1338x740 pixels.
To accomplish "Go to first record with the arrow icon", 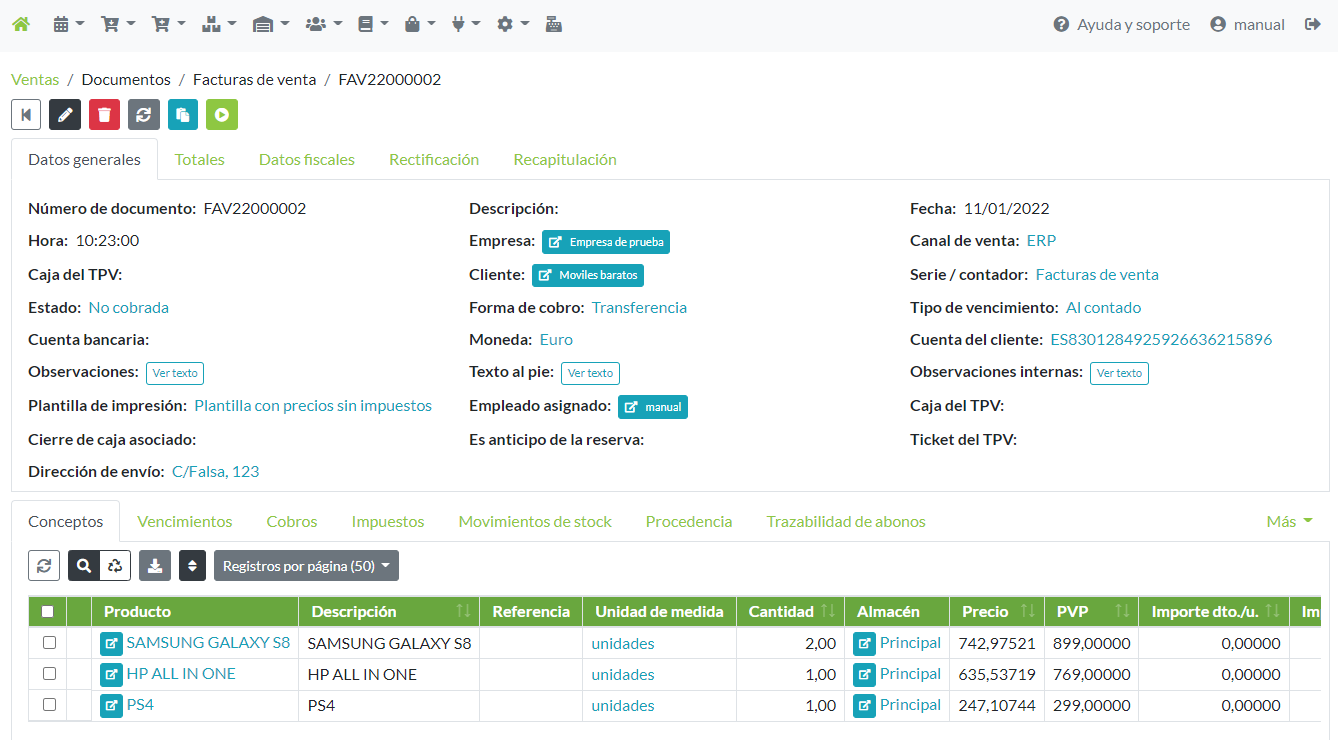I will [x=26, y=115].
